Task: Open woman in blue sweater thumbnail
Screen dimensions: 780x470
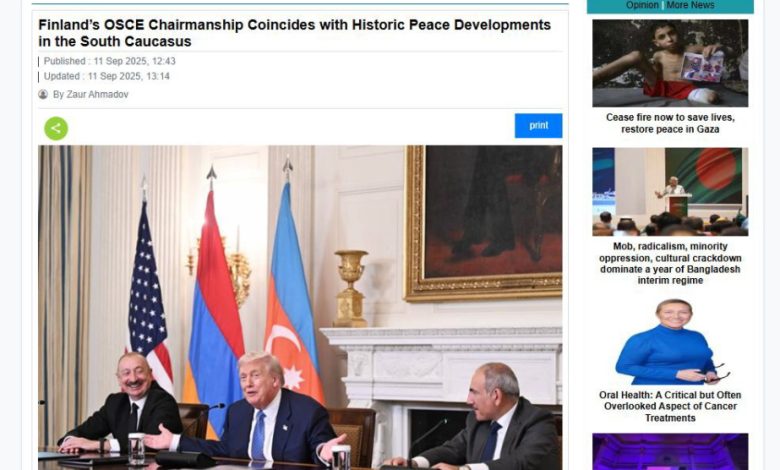Action: coord(670,342)
